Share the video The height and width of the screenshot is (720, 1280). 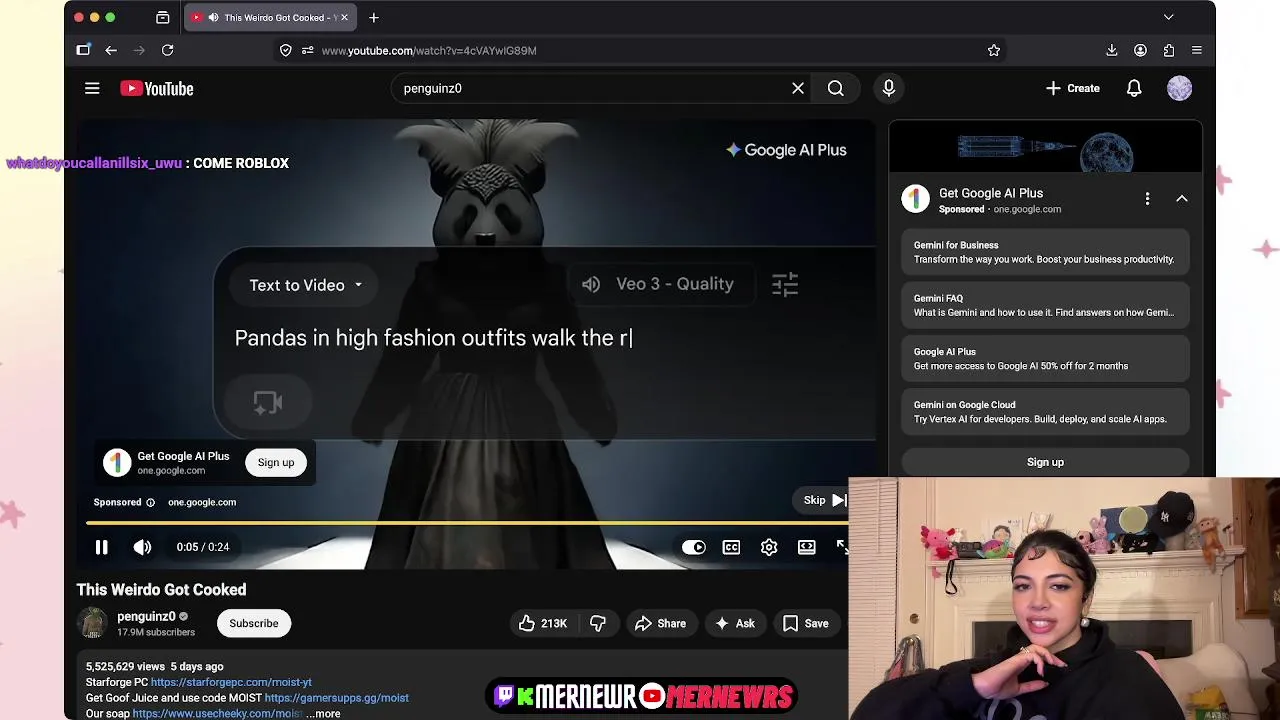(x=660, y=623)
